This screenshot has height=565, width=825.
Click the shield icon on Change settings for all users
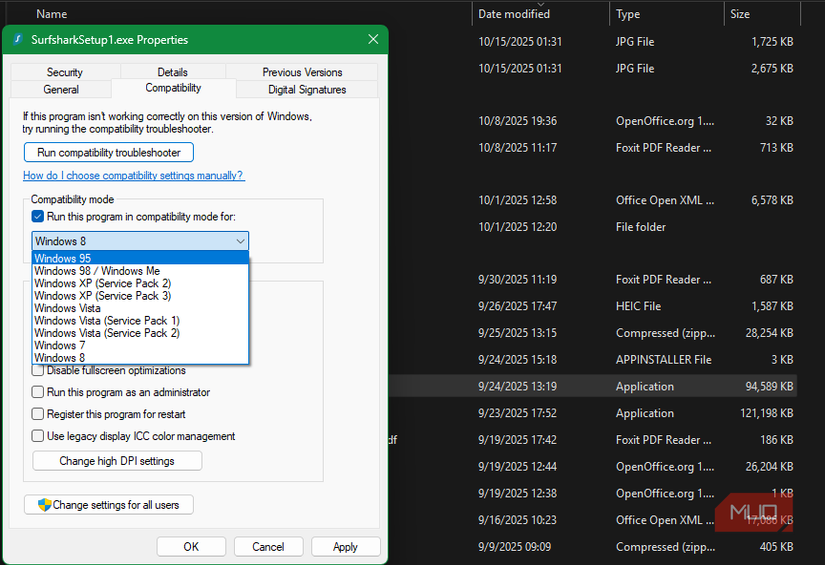pyautogui.click(x=44, y=505)
